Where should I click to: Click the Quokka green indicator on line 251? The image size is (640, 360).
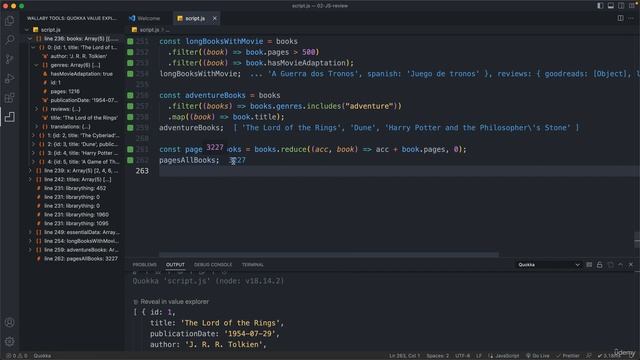(130, 41)
